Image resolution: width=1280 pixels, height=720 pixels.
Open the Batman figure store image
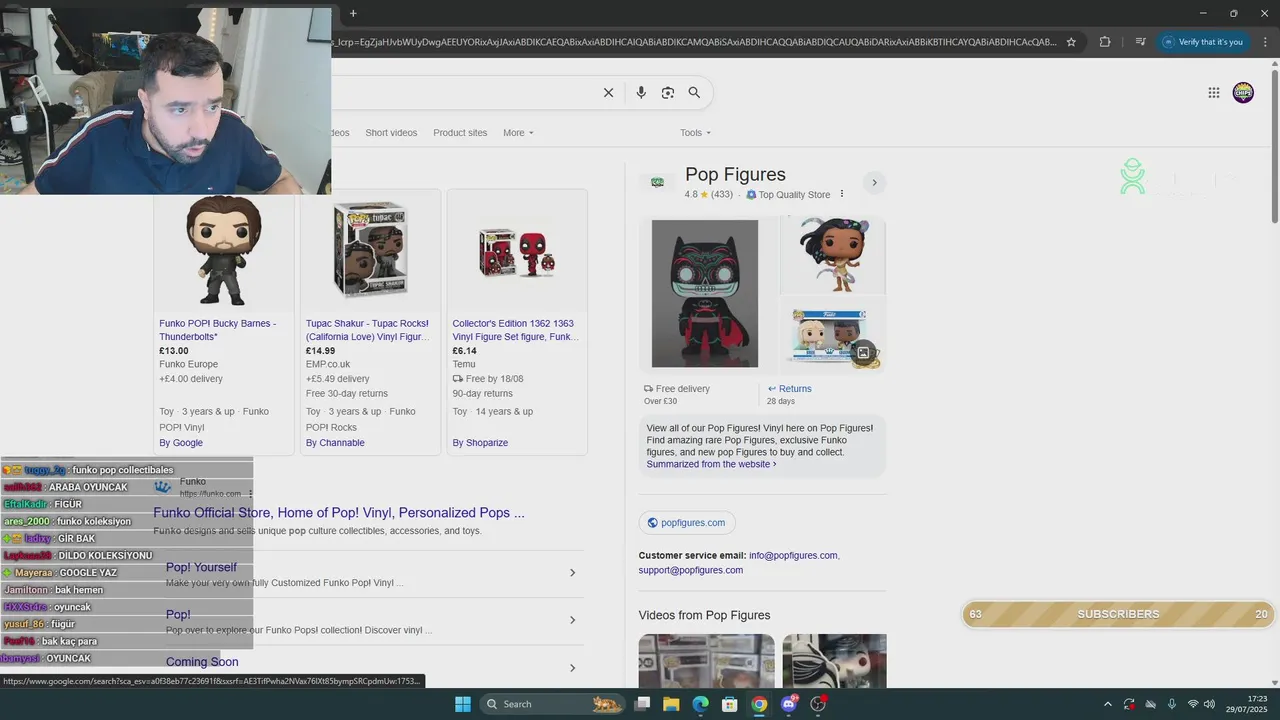coord(705,294)
